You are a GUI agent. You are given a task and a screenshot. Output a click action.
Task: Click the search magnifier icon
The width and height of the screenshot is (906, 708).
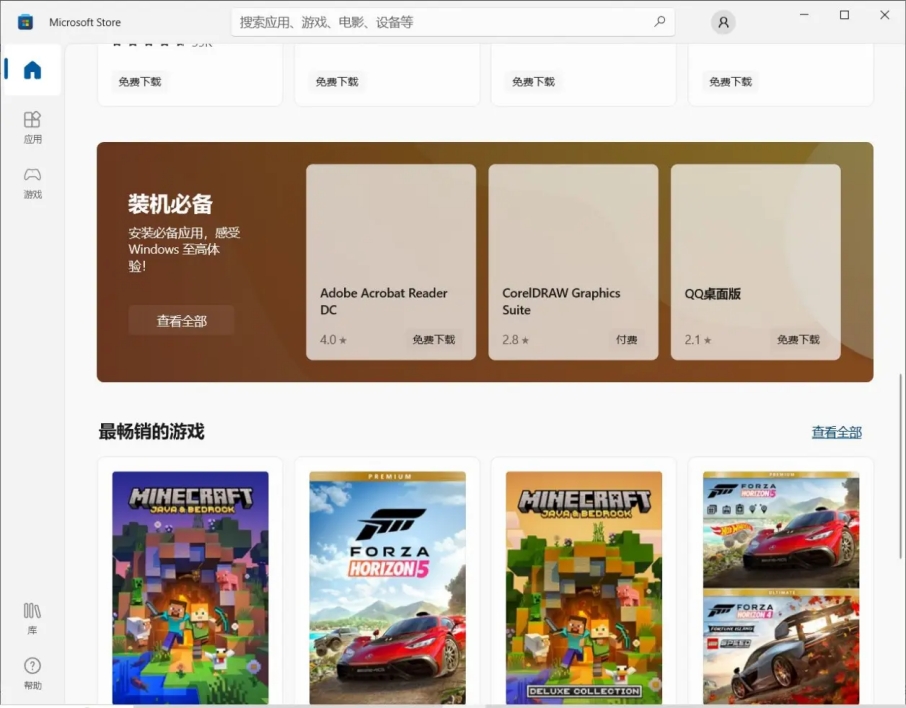[659, 21]
